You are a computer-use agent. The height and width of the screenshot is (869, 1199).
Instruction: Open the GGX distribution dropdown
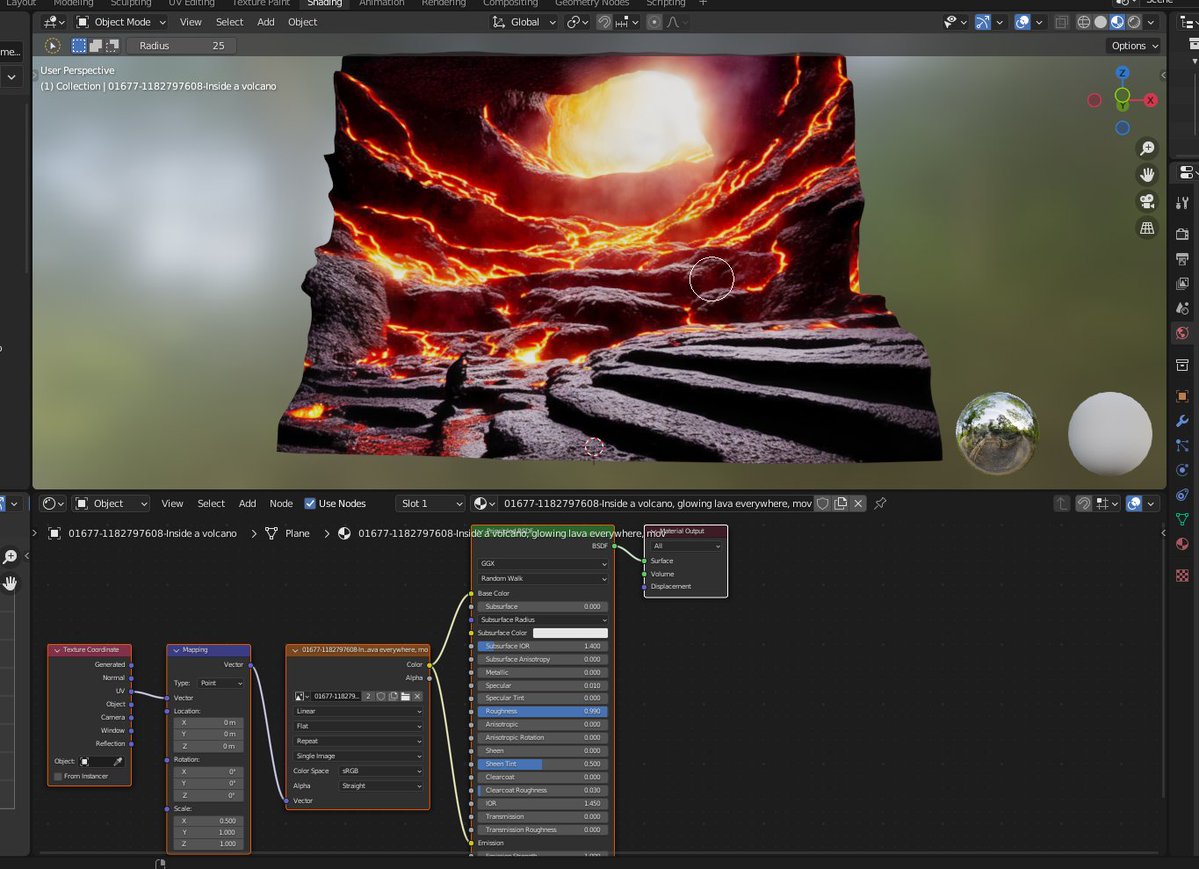click(x=542, y=564)
